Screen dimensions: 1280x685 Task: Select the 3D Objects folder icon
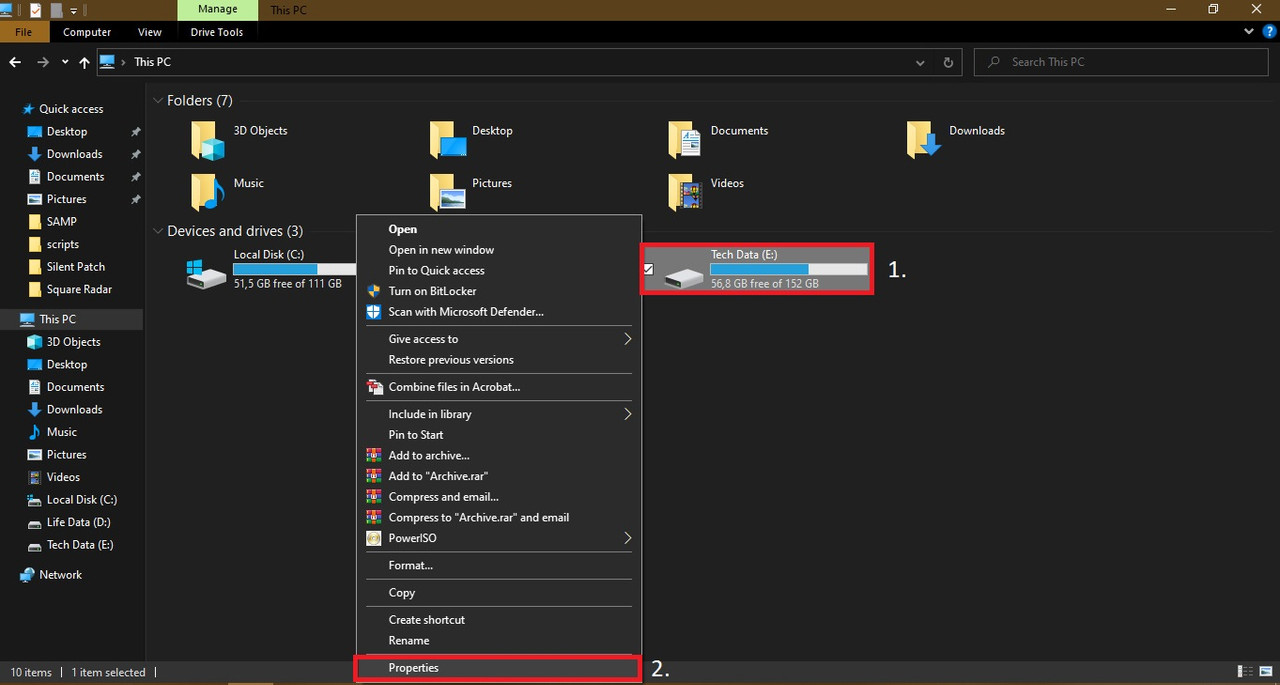tap(209, 141)
